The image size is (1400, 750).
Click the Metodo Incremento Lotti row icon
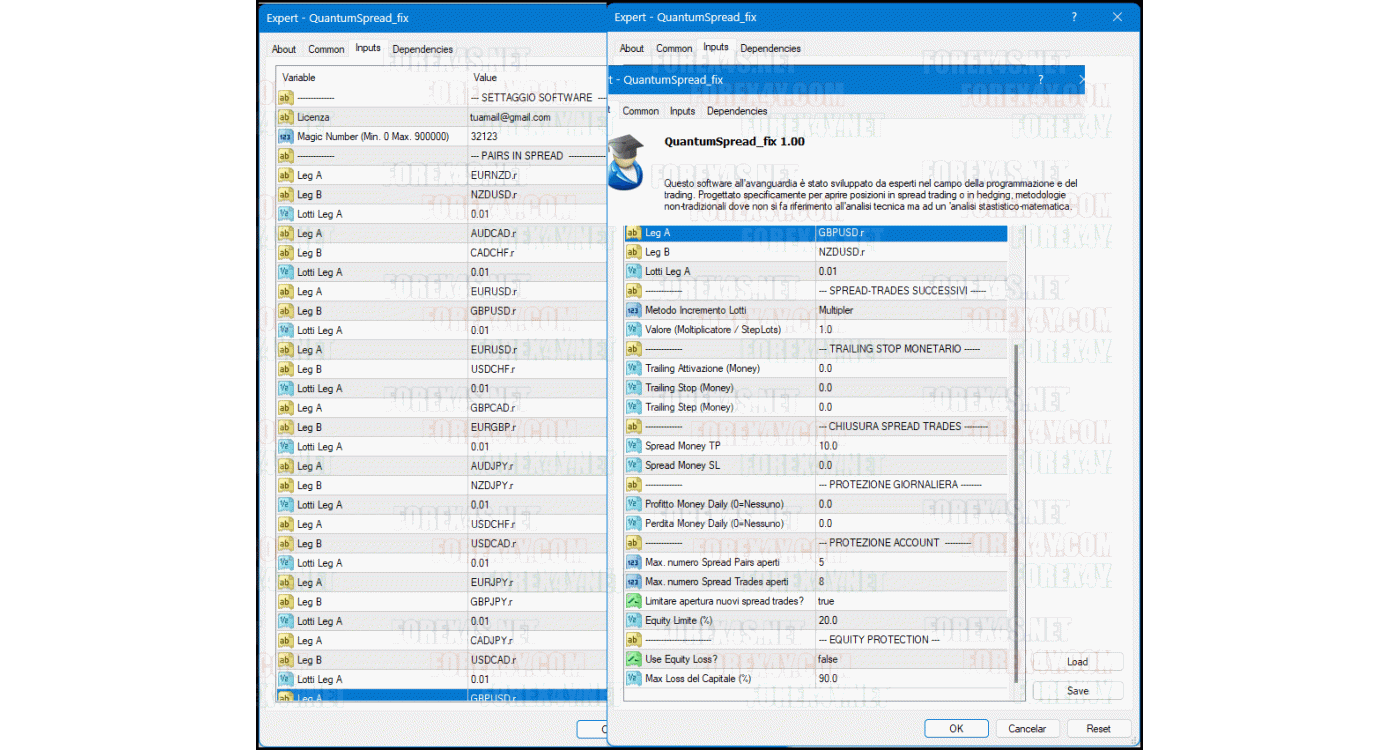[x=633, y=310]
